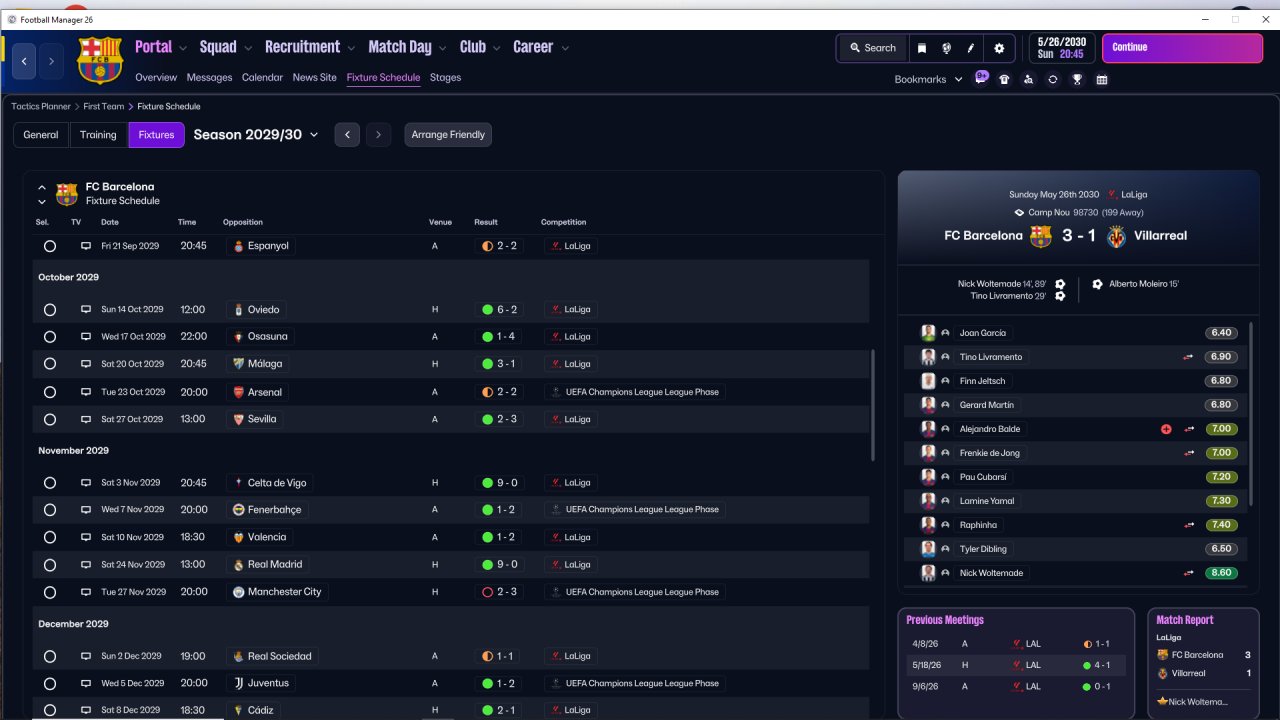This screenshot has width=1280, height=720.
Task: Select the Sevilla fixture radio button
Action: (50, 420)
